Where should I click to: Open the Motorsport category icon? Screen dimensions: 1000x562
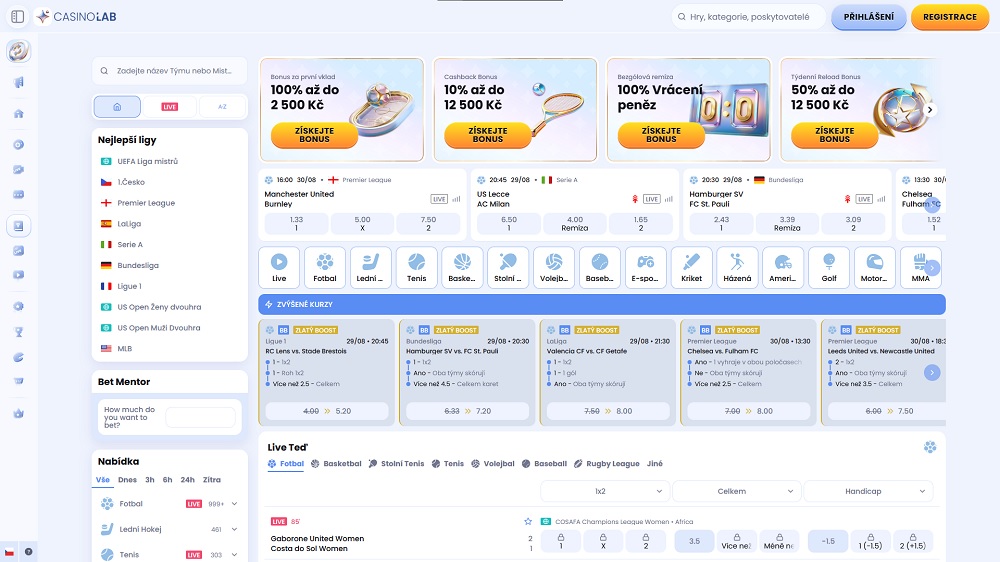tap(874, 267)
